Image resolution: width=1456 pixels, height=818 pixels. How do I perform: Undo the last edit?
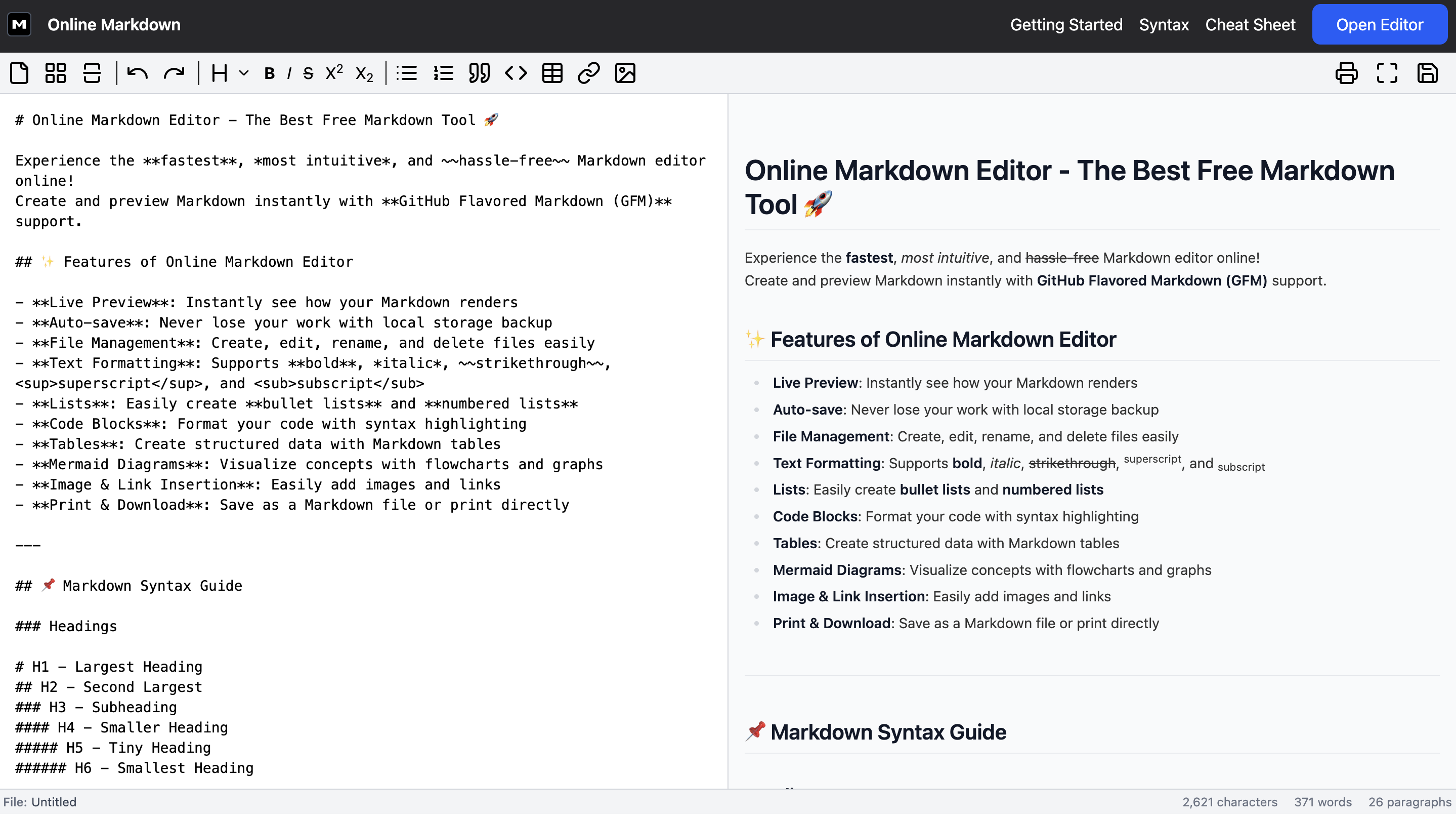(x=137, y=73)
